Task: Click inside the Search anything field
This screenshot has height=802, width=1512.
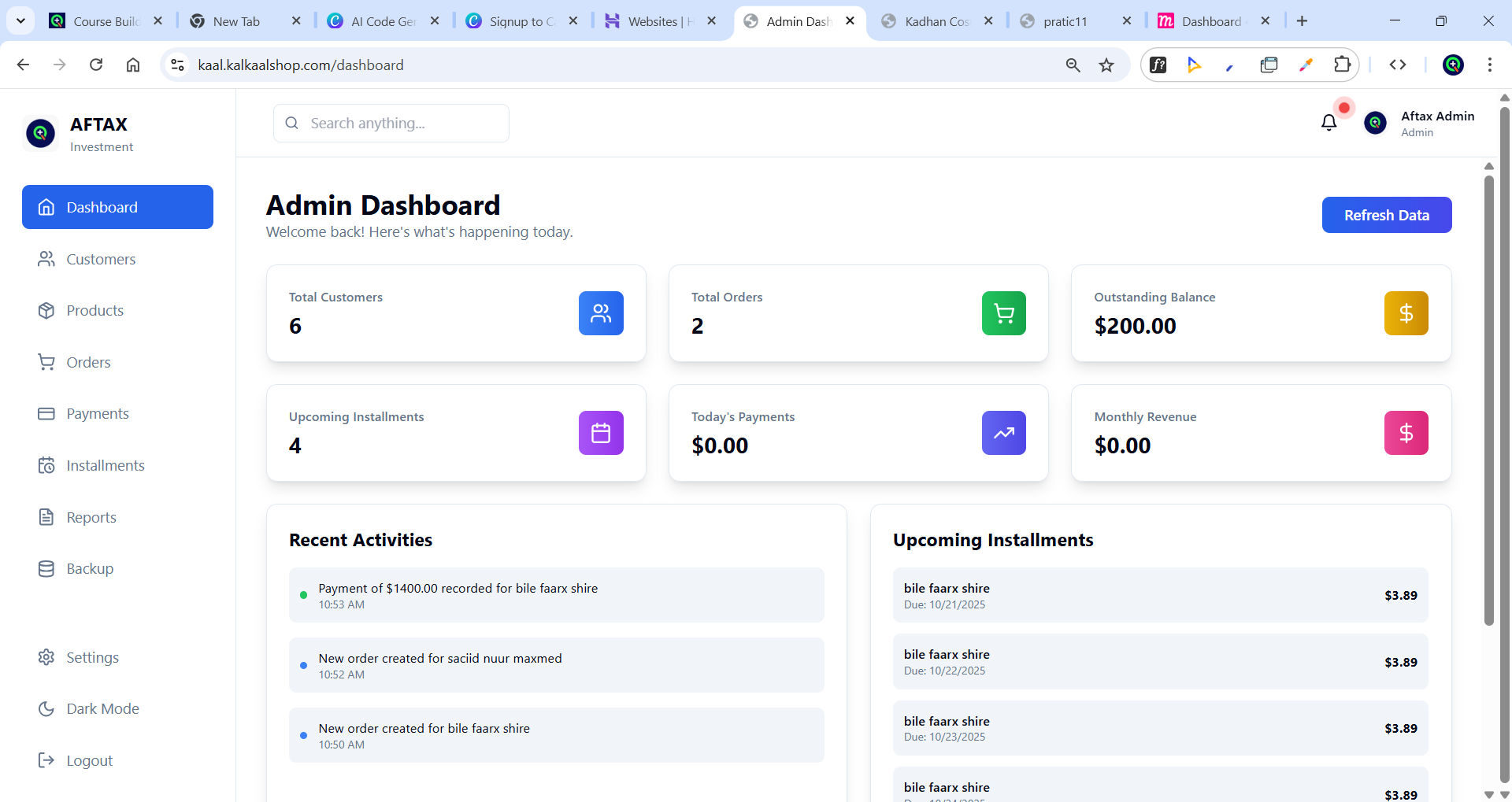Action: [391, 123]
